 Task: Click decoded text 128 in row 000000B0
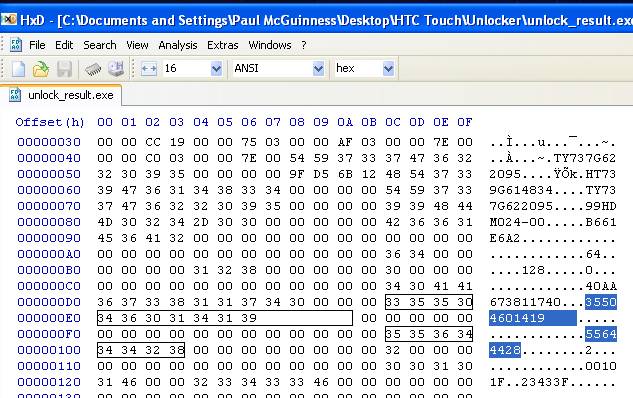(x=533, y=270)
